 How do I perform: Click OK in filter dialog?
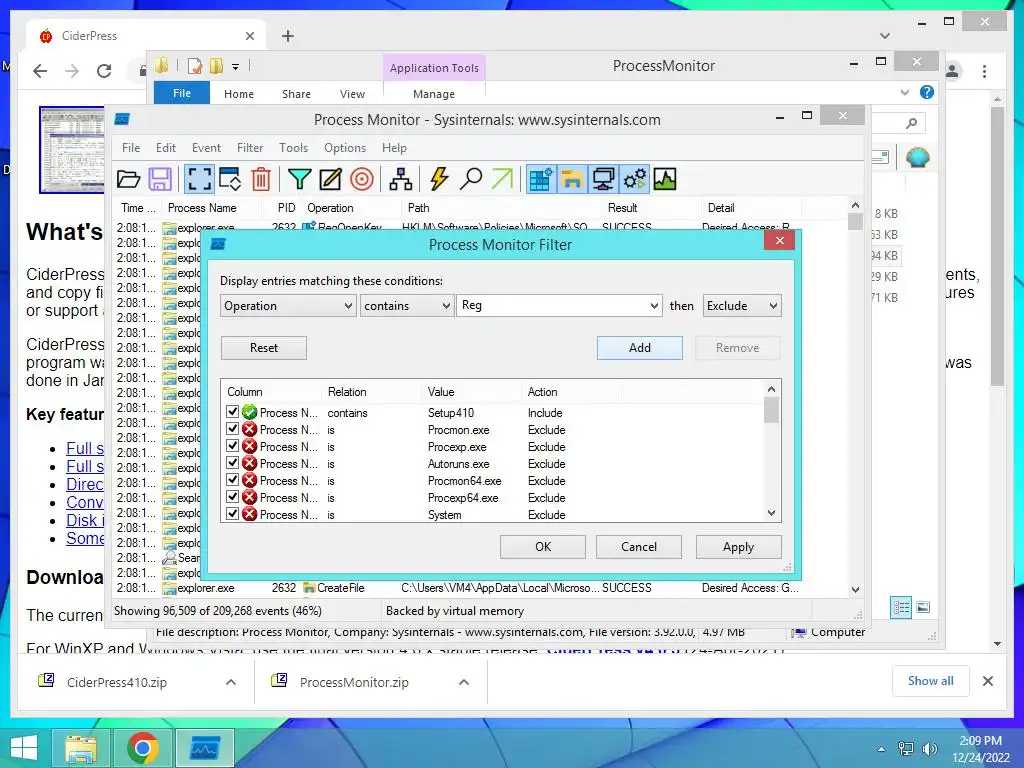(x=543, y=547)
